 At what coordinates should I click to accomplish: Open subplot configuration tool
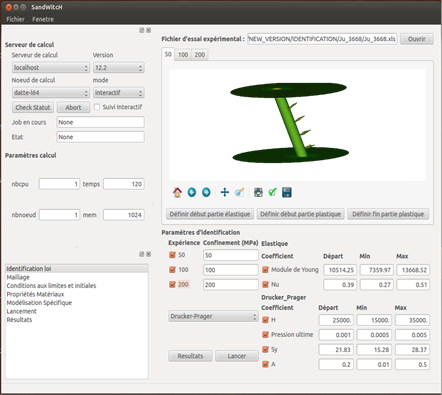click(258, 192)
